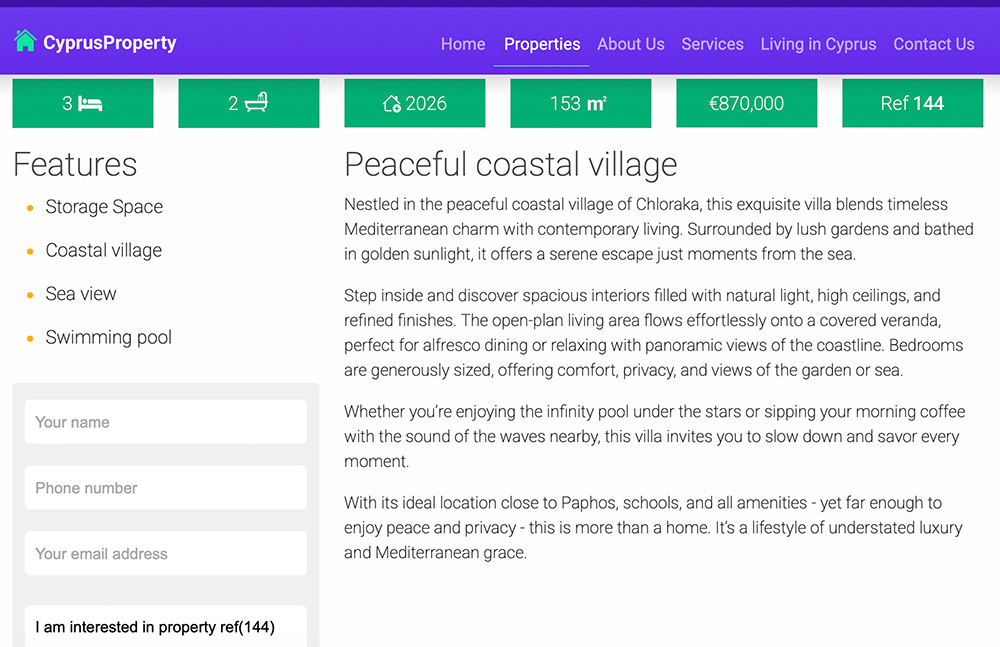This screenshot has width=1000, height=647.
Task: Click the bathtub icon in bathrooms tile
Action: [x=257, y=103]
